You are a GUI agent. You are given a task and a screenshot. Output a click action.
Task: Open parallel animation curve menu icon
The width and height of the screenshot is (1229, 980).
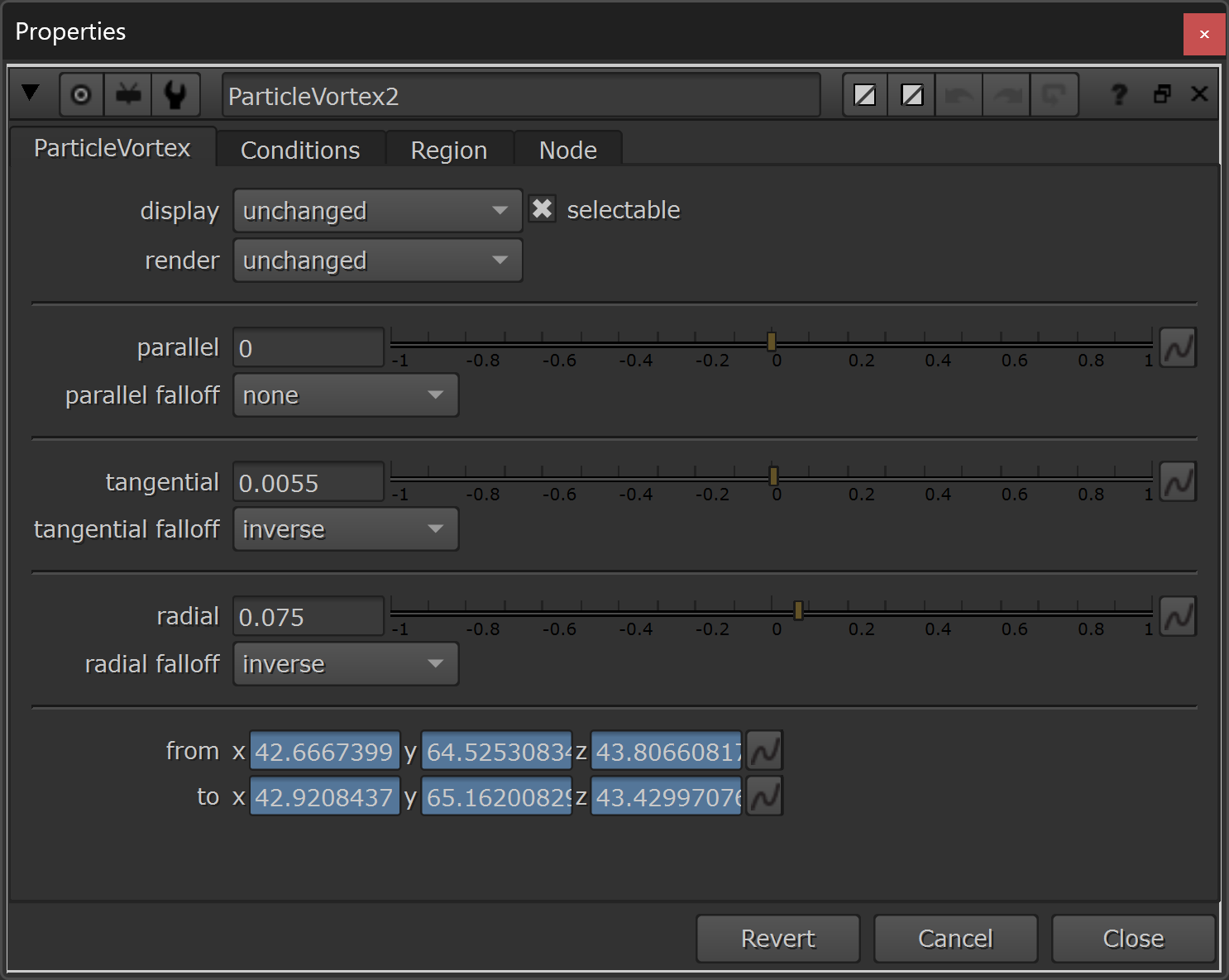click(1178, 347)
